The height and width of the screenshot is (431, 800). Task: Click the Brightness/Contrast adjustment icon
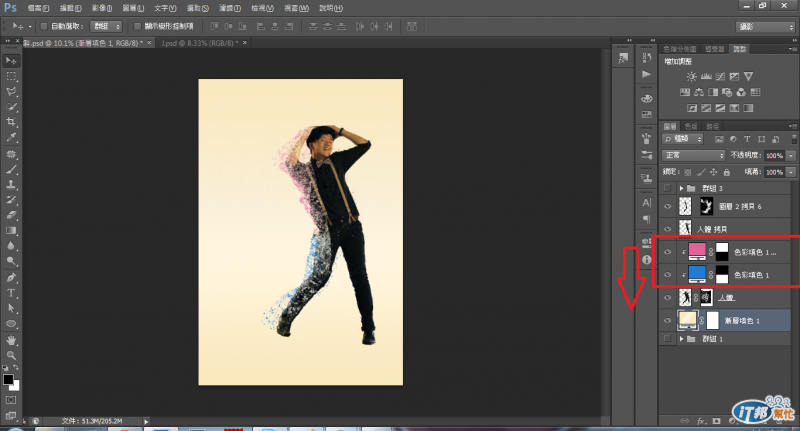(x=691, y=76)
